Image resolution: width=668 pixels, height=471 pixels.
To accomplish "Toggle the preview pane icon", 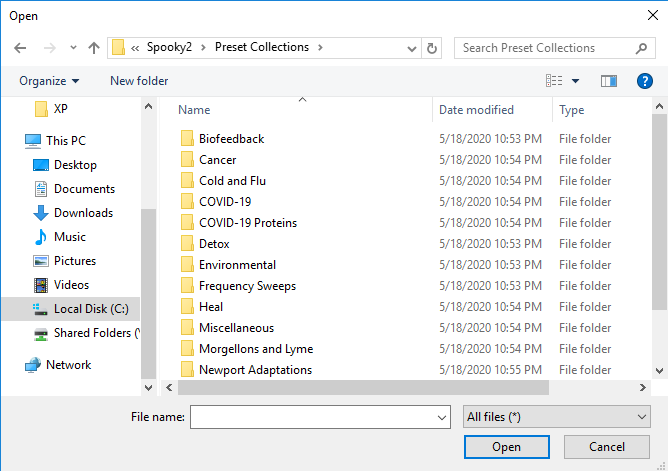I will (x=608, y=81).
